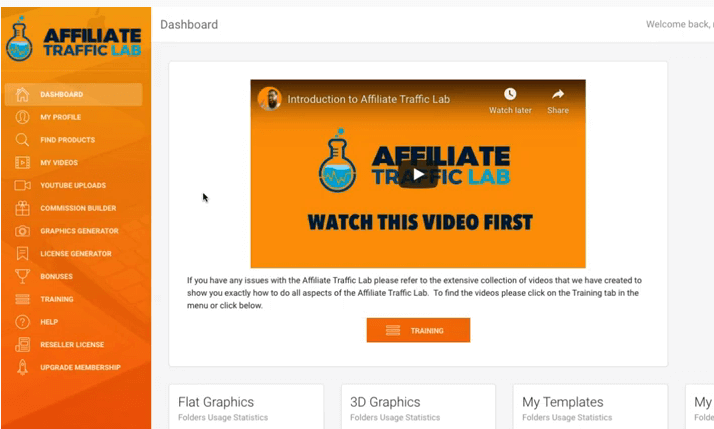
Task: Open the Help question mark icon
Action: pyautogui.click(x=22, y=322)
